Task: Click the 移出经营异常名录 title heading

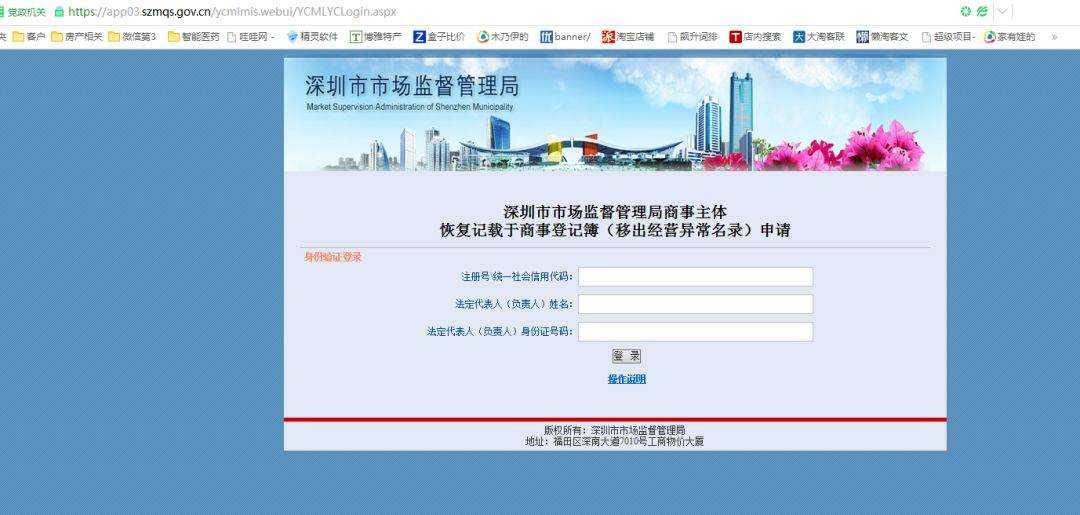Action: point(614,231)
